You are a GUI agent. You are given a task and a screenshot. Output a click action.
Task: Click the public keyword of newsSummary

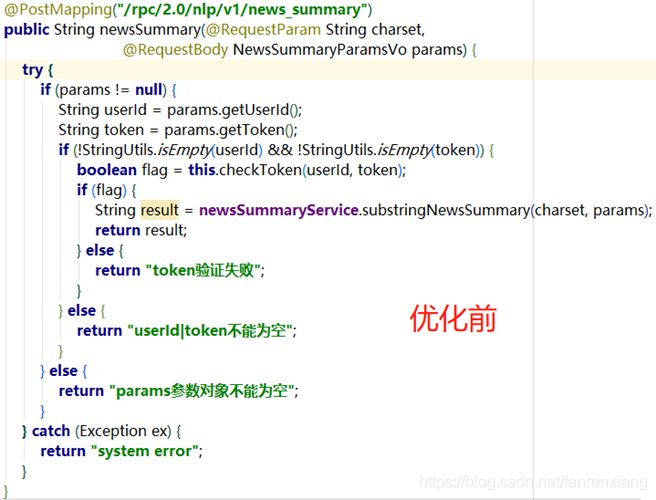click(26, 30)
